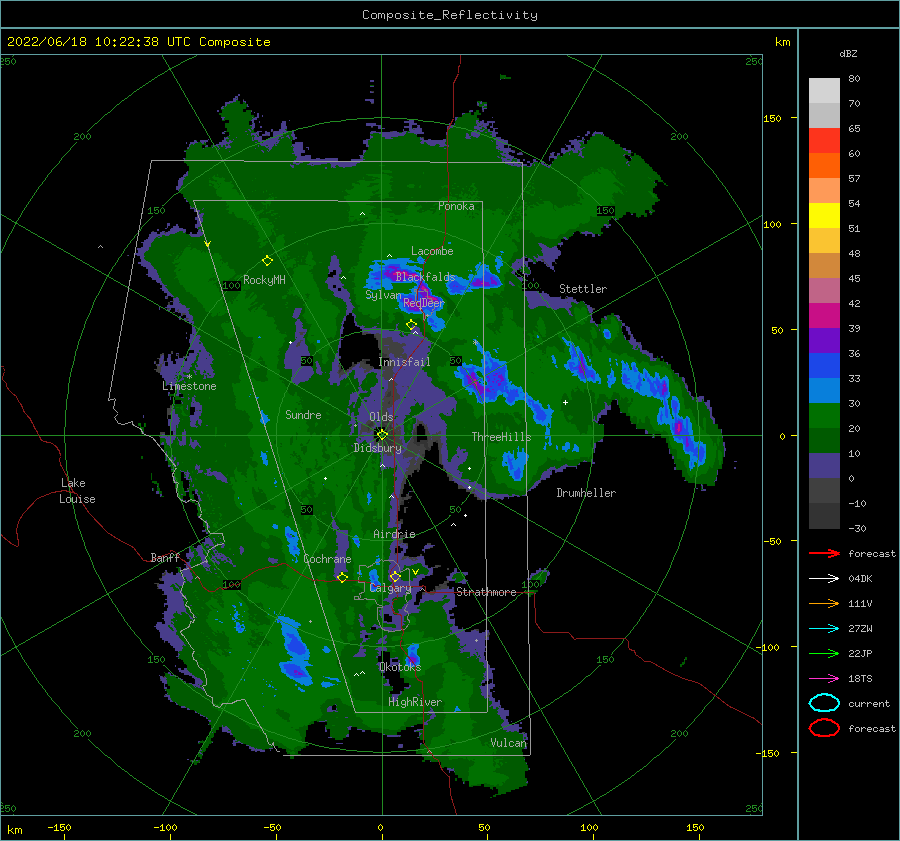The image size is (900, 841).
Task: Click the HighRiver city label
Action: (415, 702)
